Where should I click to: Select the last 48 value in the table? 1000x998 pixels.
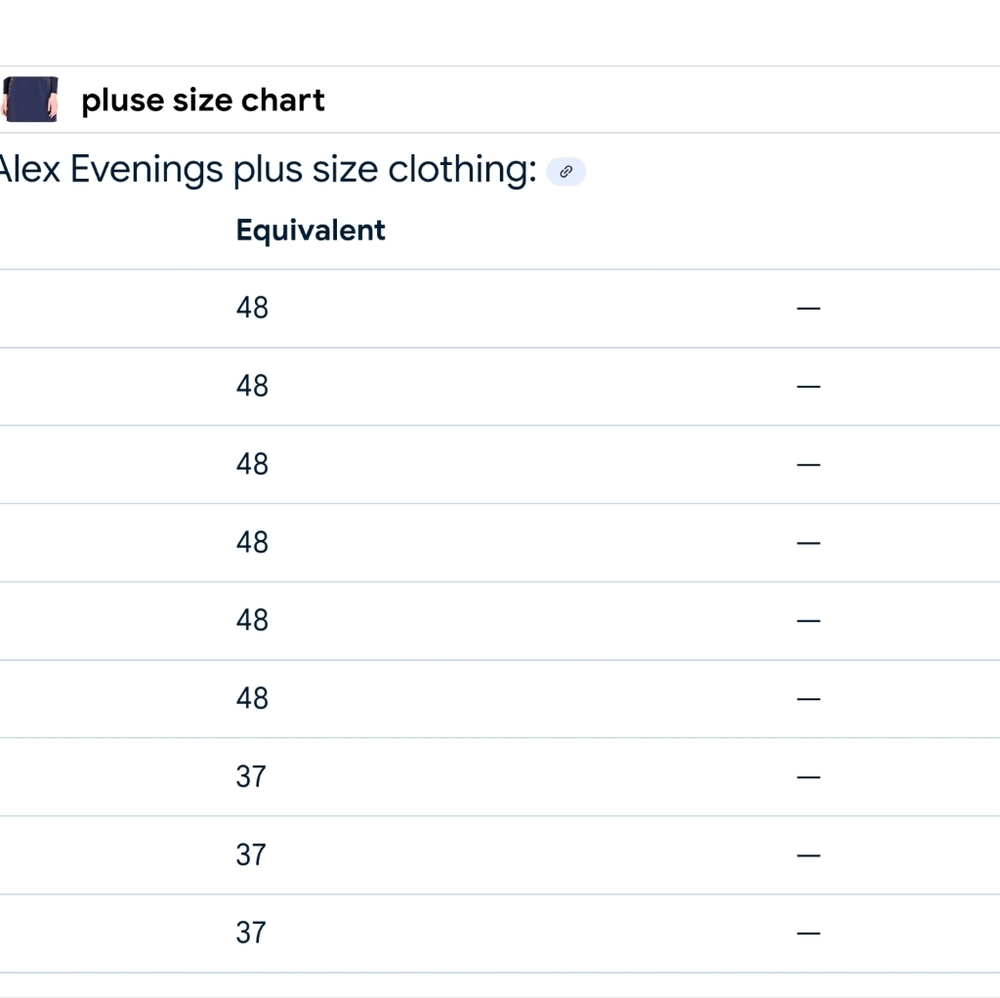(252, 699)
